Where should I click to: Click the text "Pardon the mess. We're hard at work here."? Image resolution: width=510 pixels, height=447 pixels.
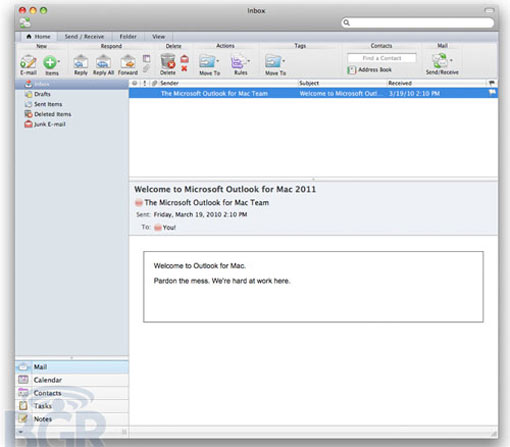point(222,281)
